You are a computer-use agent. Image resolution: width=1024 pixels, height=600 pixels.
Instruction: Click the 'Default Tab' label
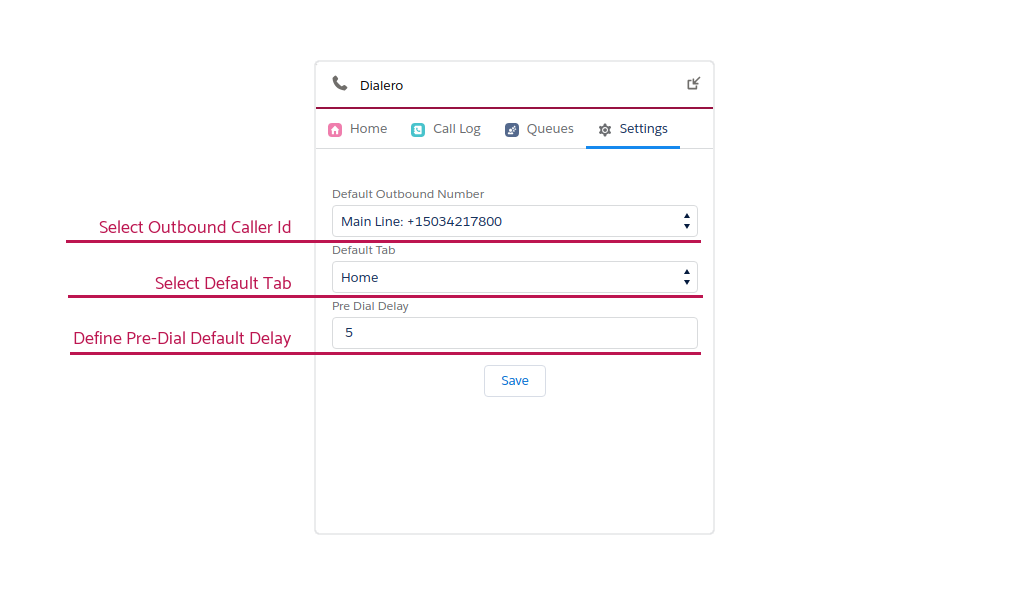(364, 250)
